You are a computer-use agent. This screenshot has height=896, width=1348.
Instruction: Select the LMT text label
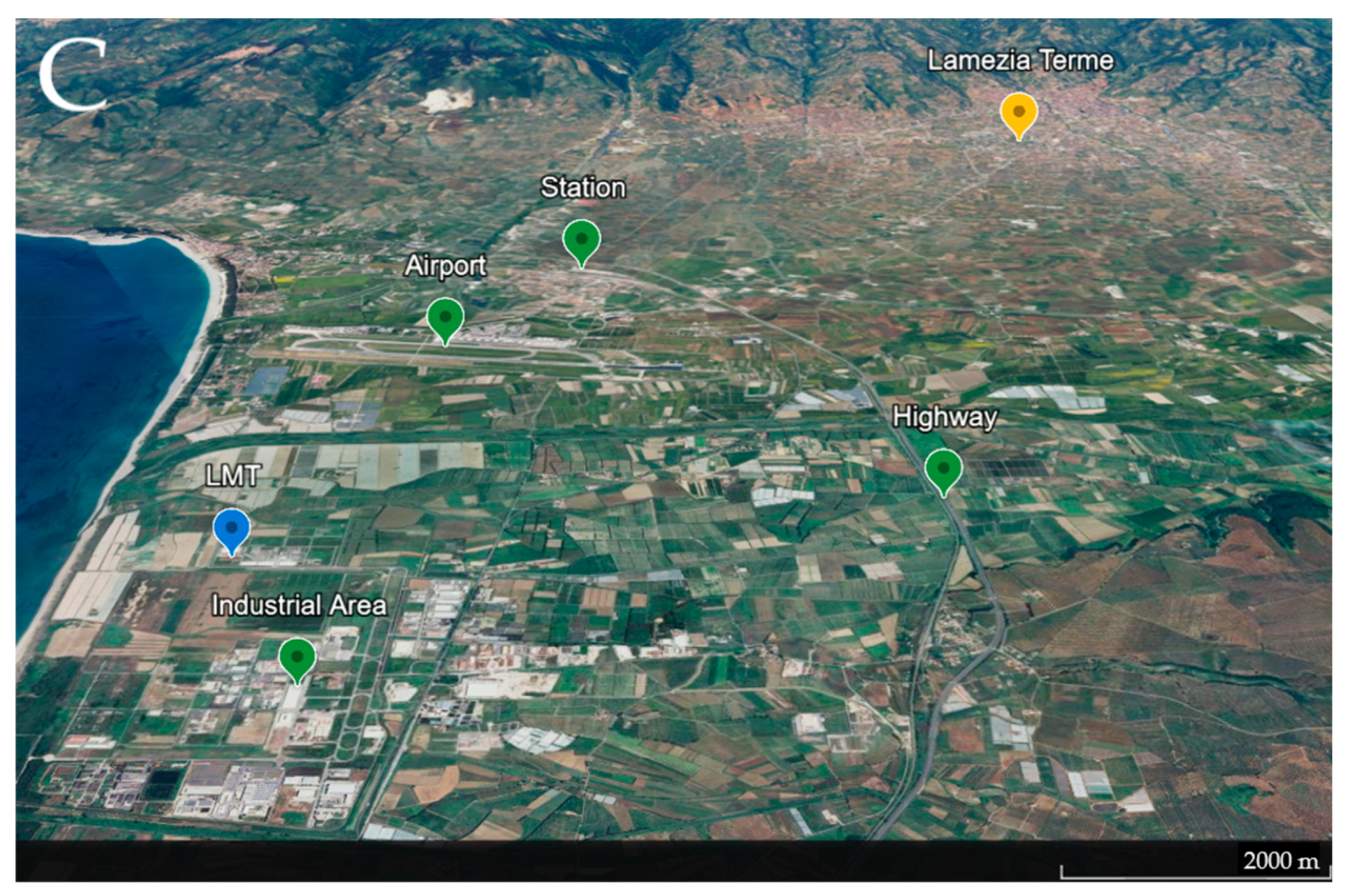pos(232,476)
